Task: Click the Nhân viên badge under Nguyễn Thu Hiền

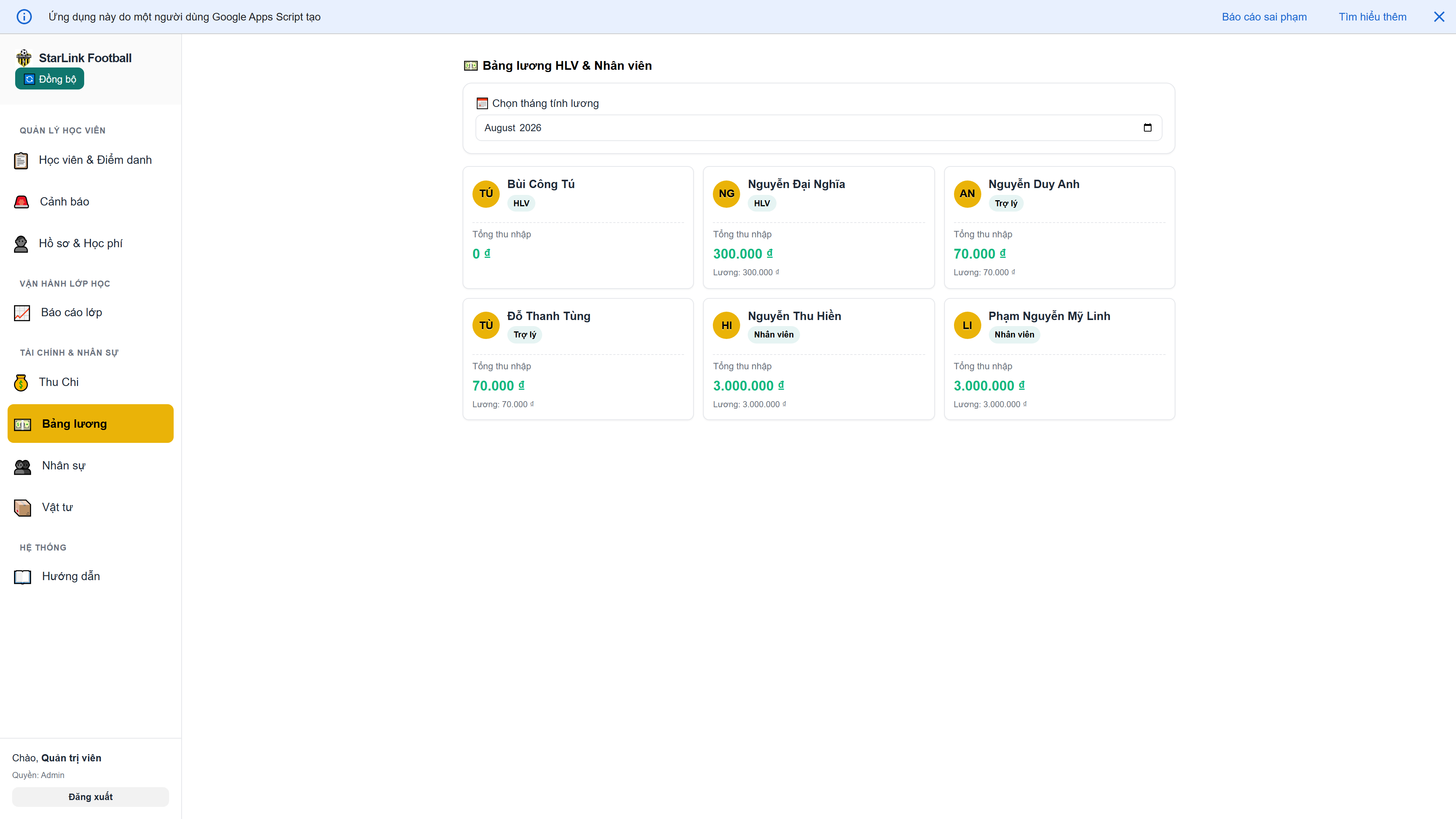Action: pyautogui.click(x=773, y=334)
